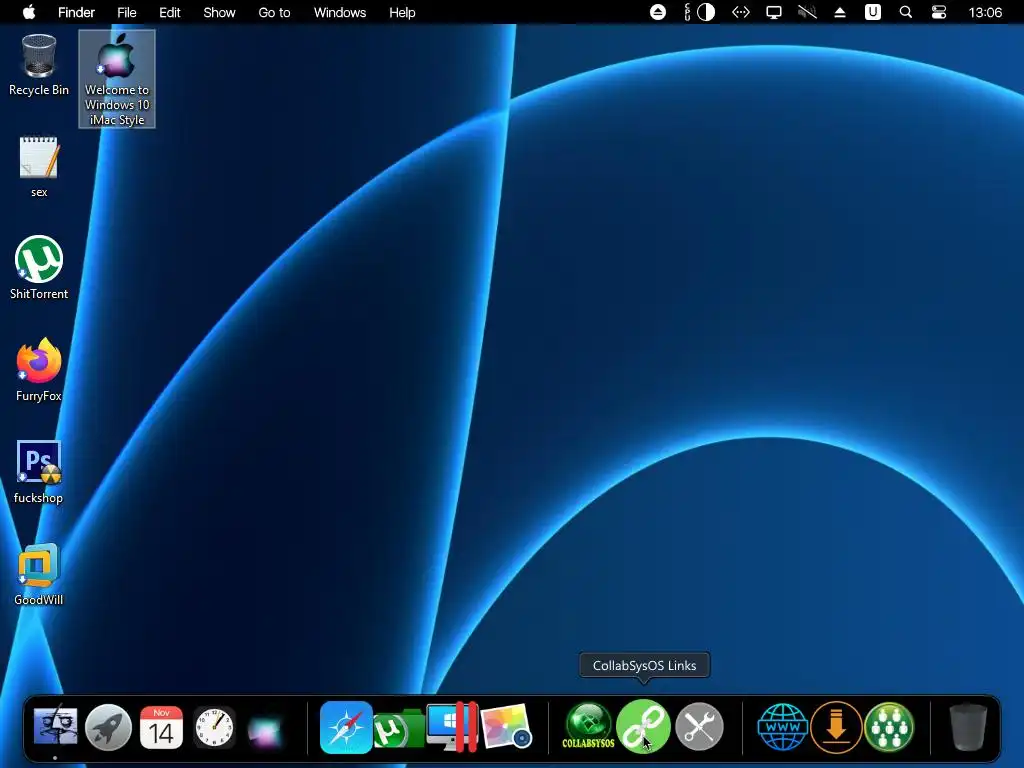The height and width of the screenshot is (768, 1024).
Task: Open the Calendar icon showing Nov 14
Action: pos(161,727)
